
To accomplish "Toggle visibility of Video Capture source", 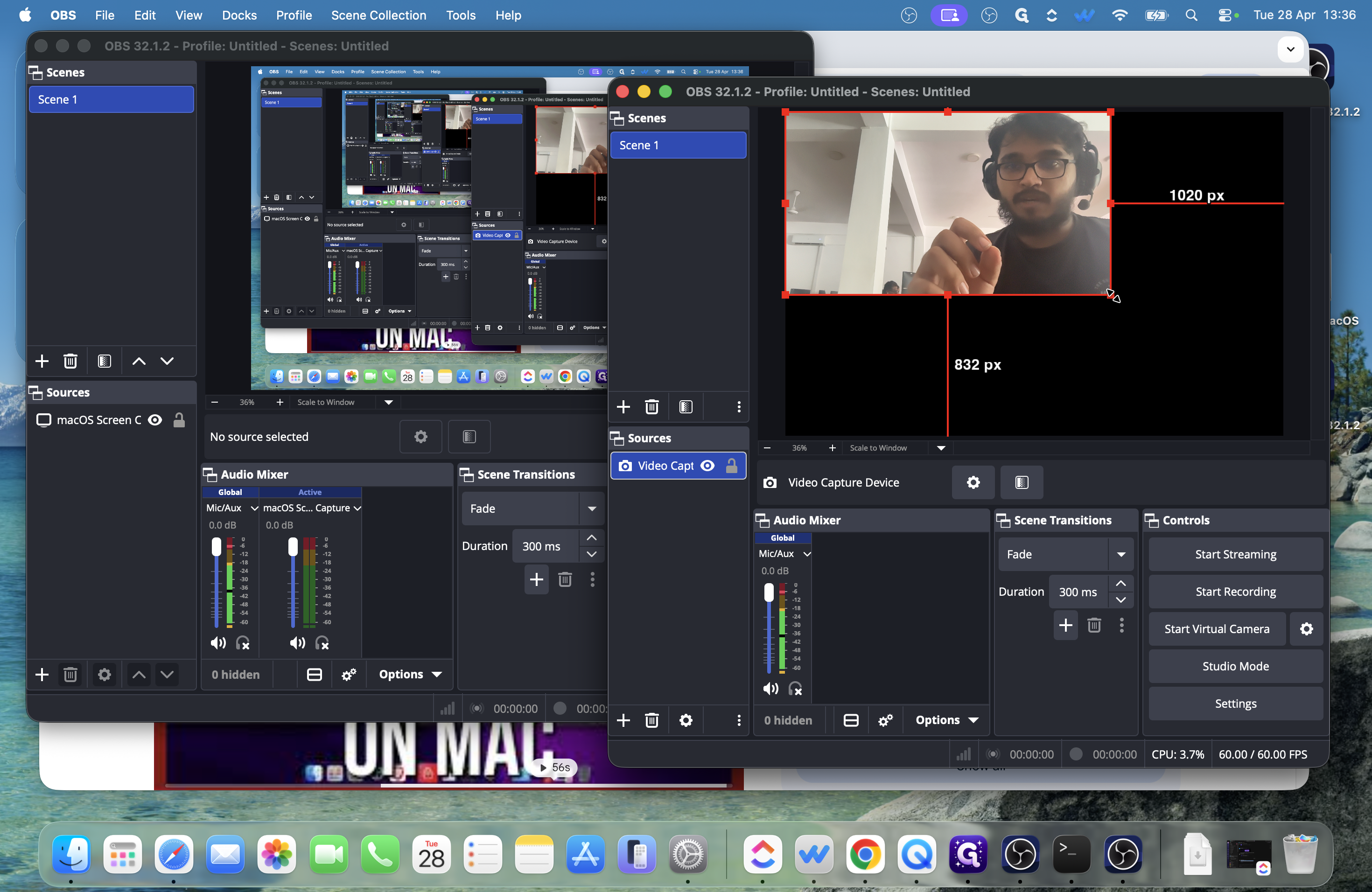I will click(707, 466).
